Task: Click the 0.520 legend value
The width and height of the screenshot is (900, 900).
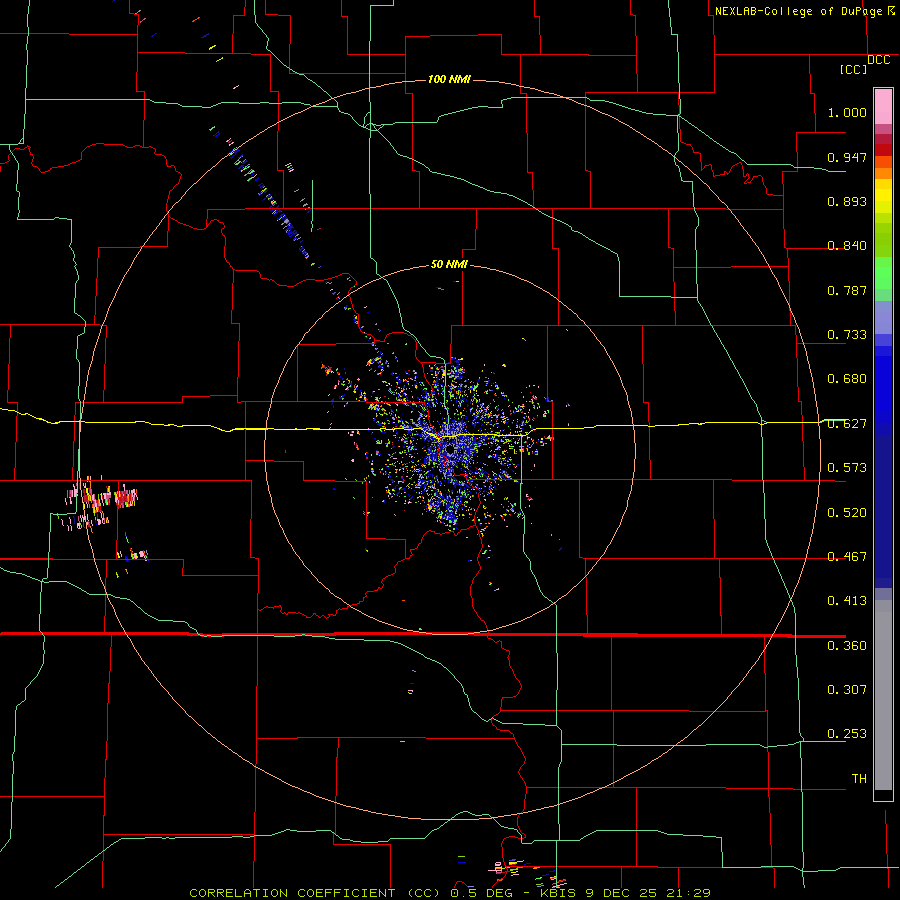Action: click(x=847, y=513)
